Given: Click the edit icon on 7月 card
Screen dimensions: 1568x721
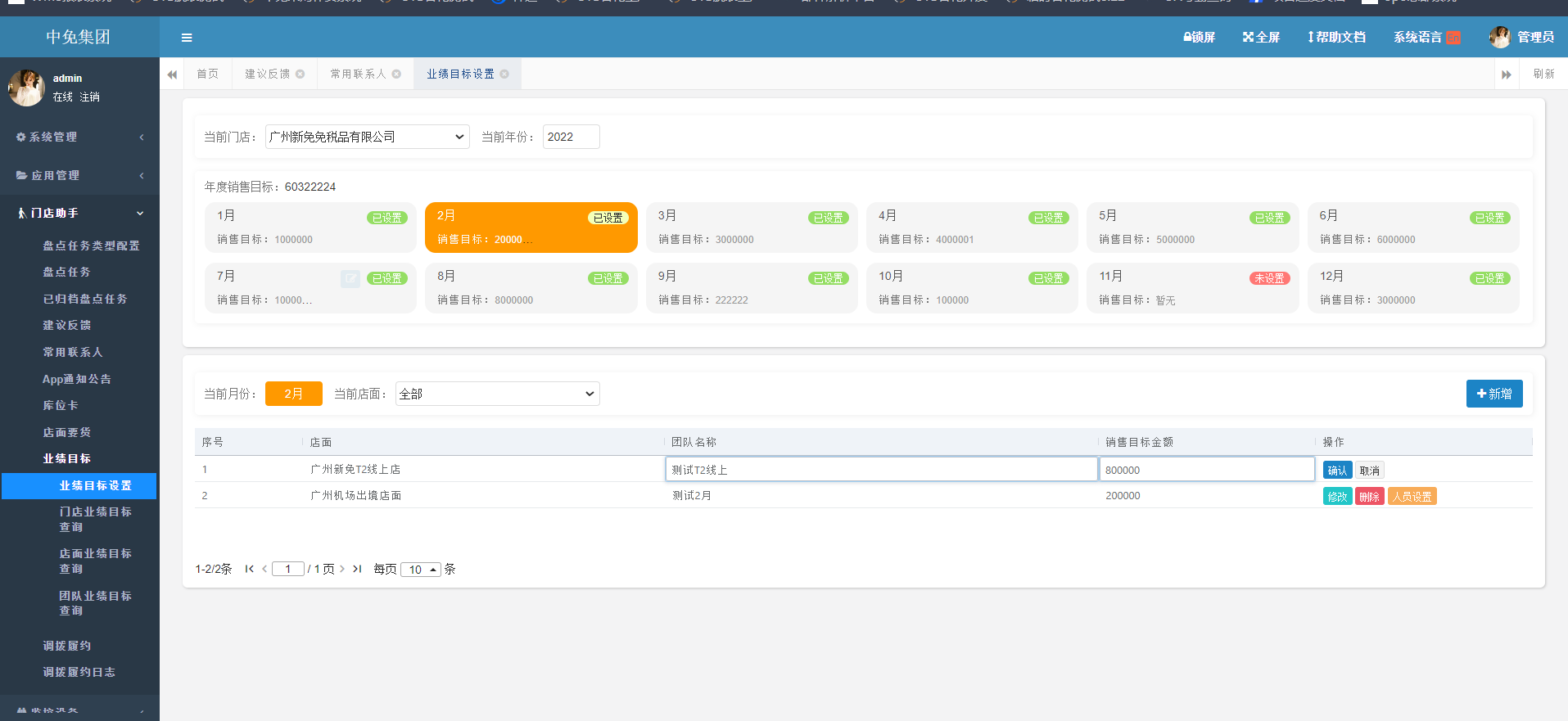Looking at the screenshot, I should (350, 279).
